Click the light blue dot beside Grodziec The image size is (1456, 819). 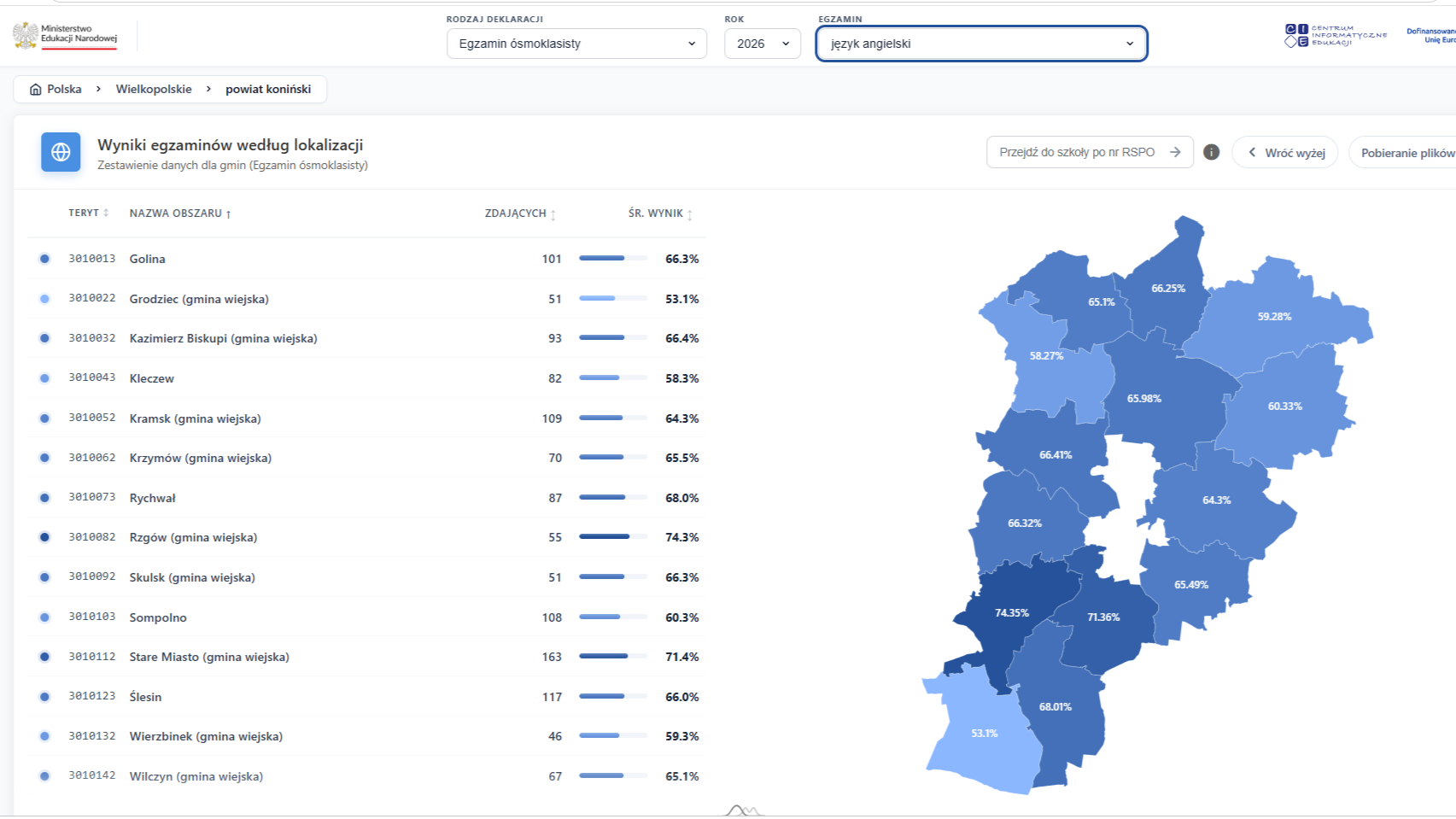tap(44, 299)
